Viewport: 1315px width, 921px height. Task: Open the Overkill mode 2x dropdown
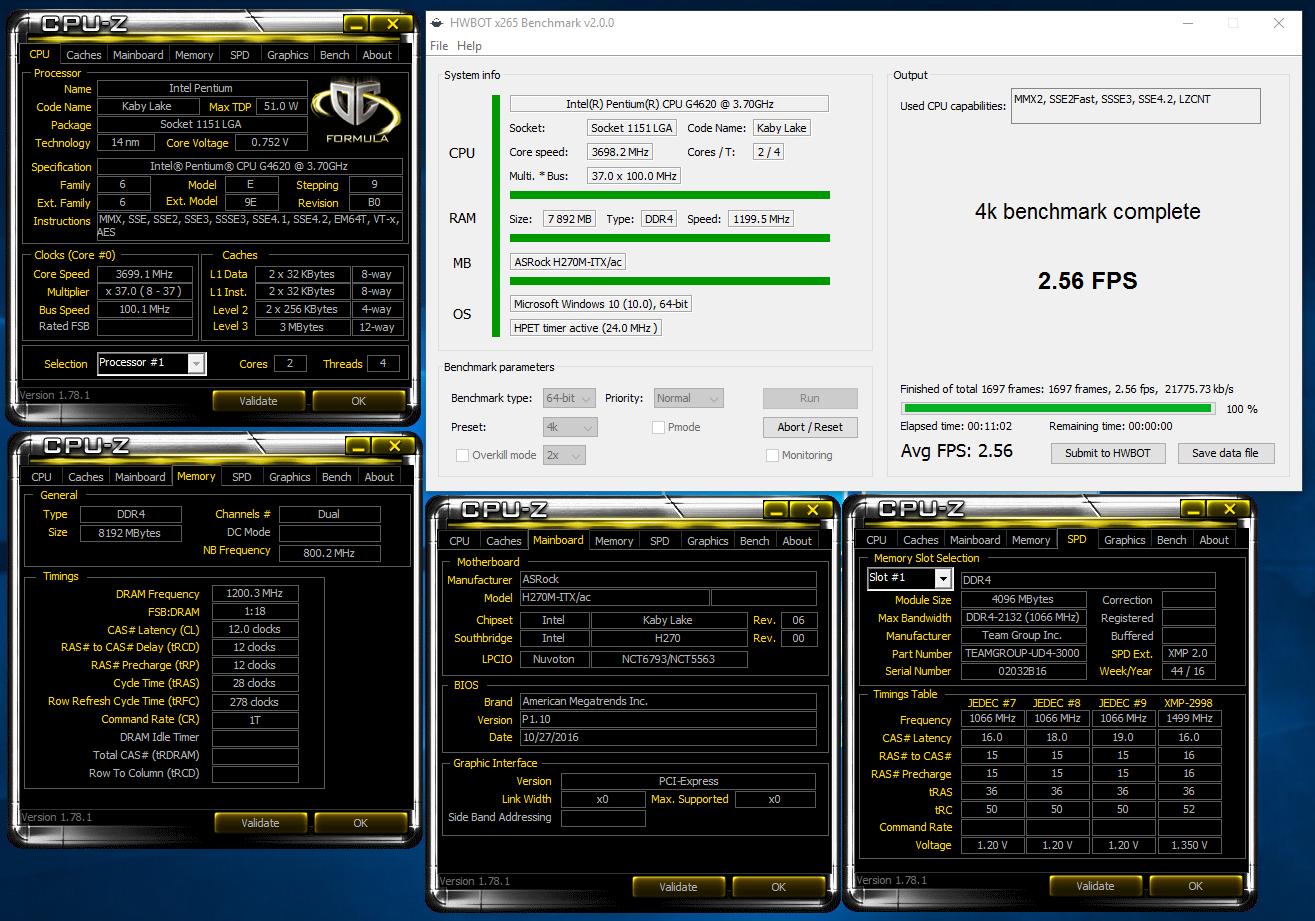(564, 455)
